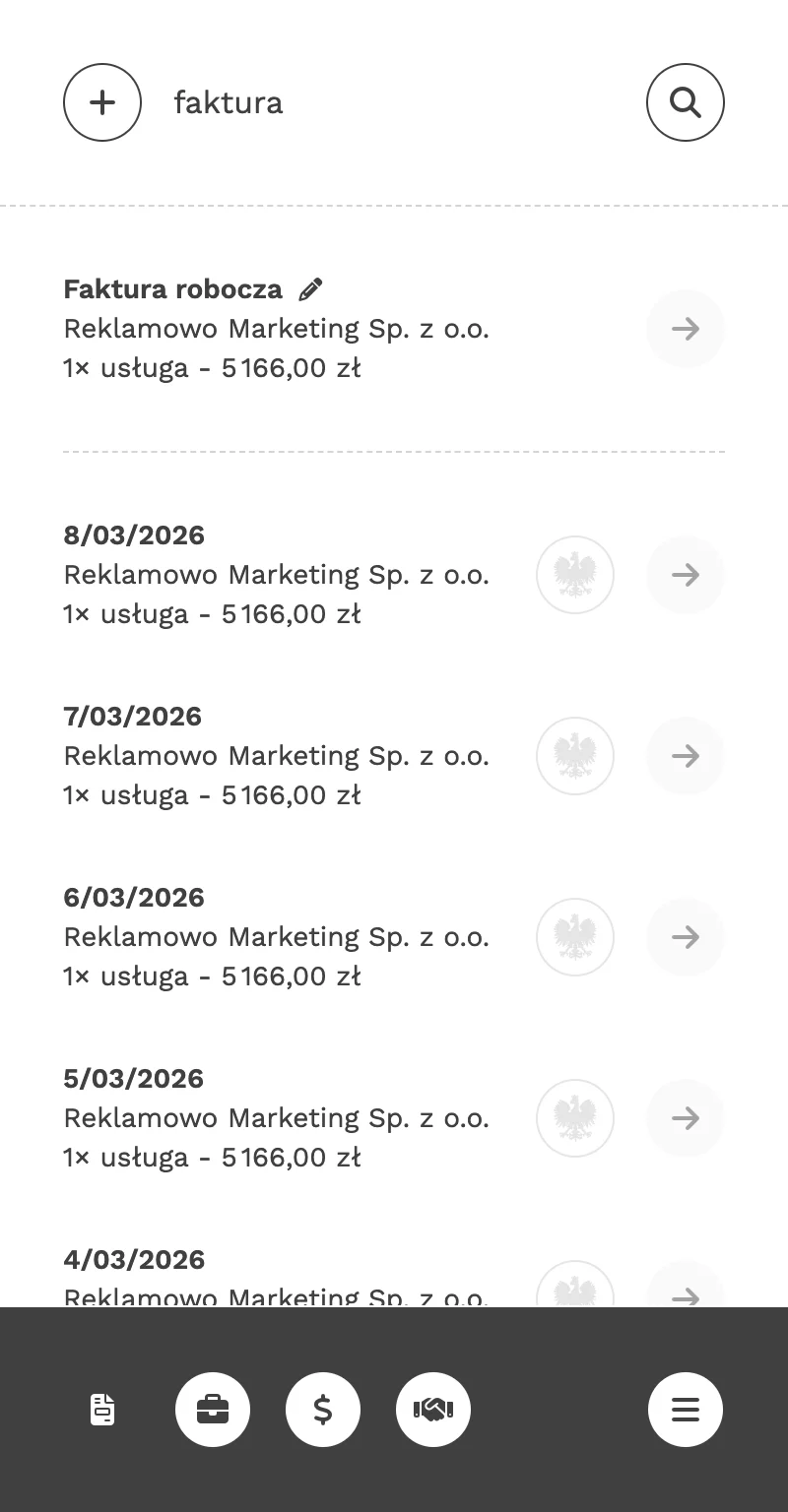Click the pencil icon beside Faktura robocza
Image resolution: width=788 pixels, height=1512 pixels.
[x=310, y=289]
